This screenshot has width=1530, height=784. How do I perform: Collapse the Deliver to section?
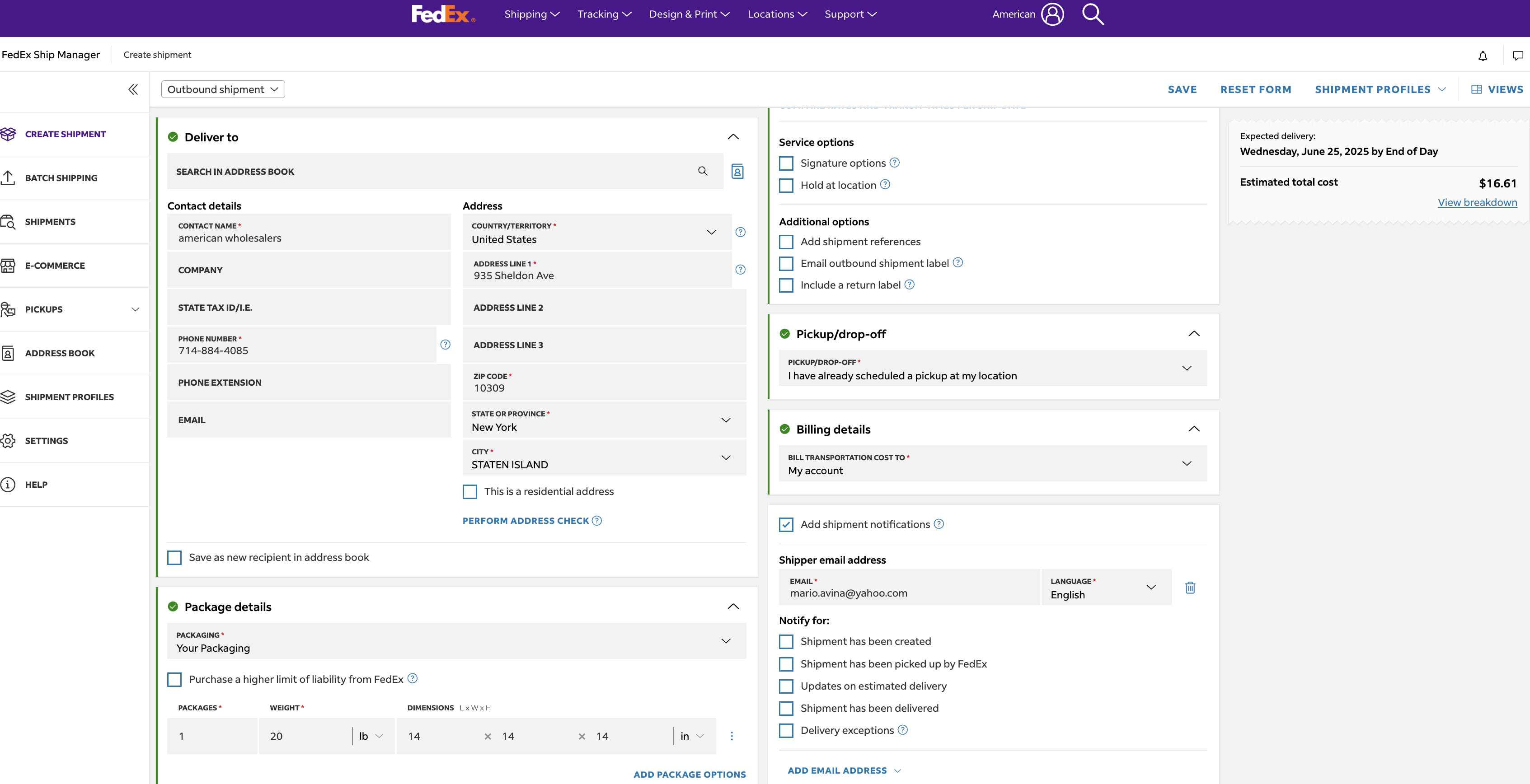[x=733, y=136]
